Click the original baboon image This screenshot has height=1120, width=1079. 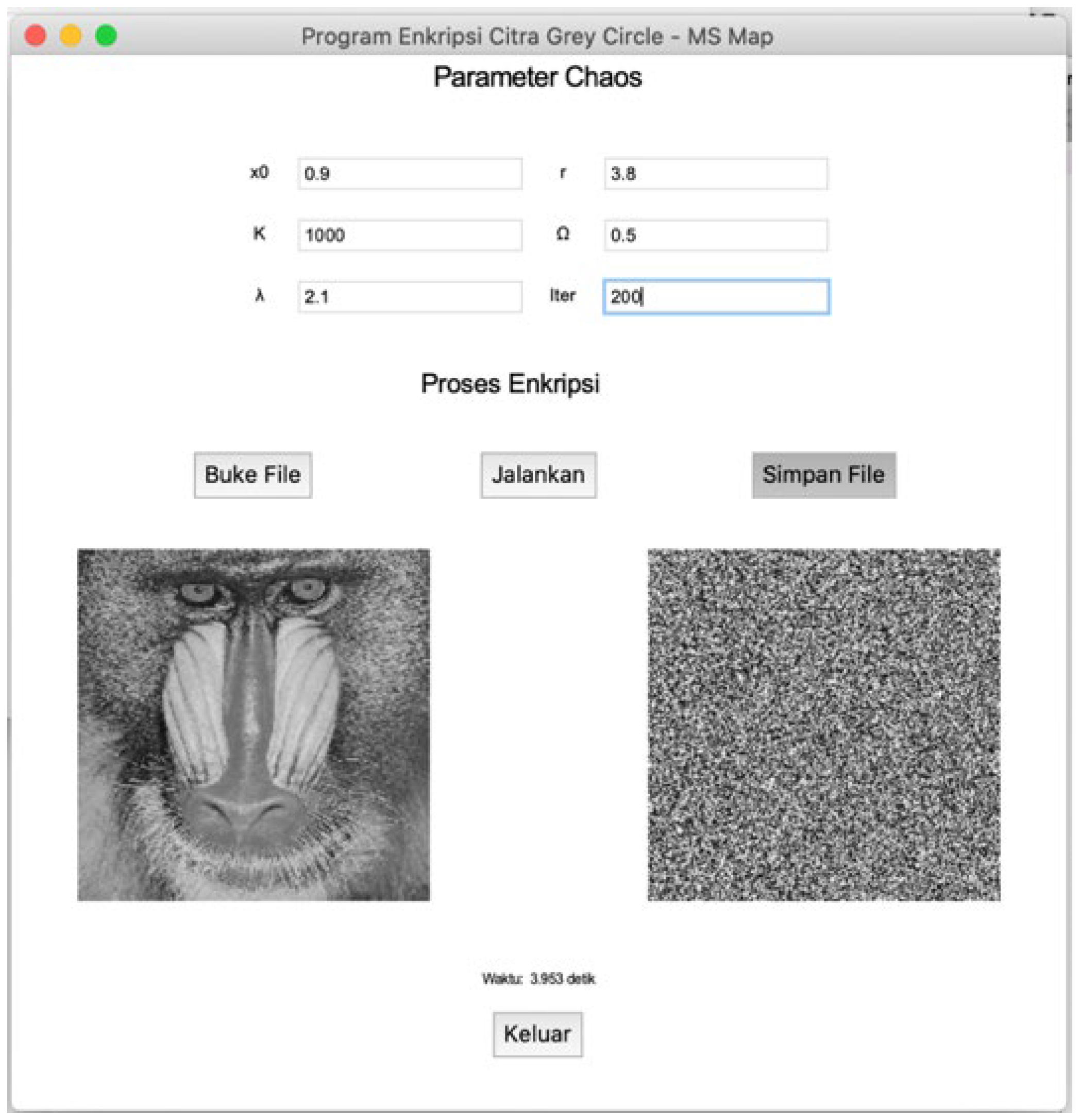point(253,725)
